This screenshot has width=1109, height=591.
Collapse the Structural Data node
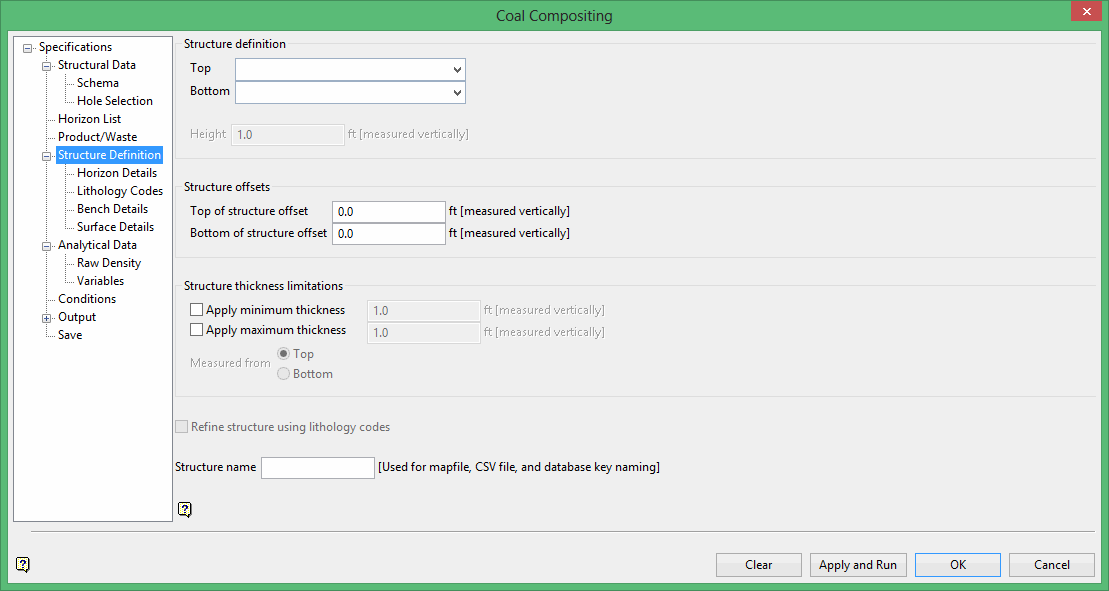point(46,65)
